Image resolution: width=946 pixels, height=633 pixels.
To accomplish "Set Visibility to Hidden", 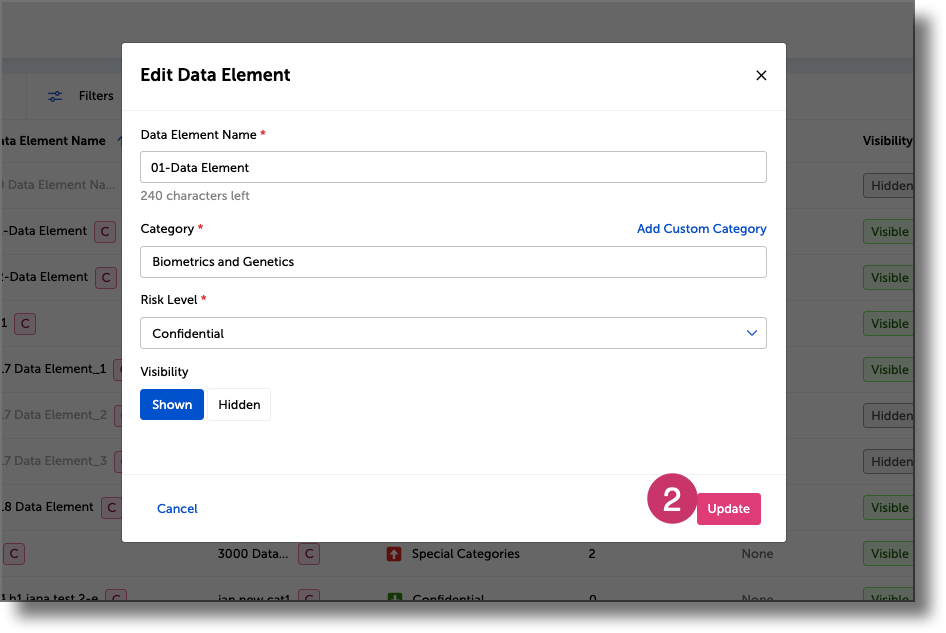I will [x=238, y=404].
